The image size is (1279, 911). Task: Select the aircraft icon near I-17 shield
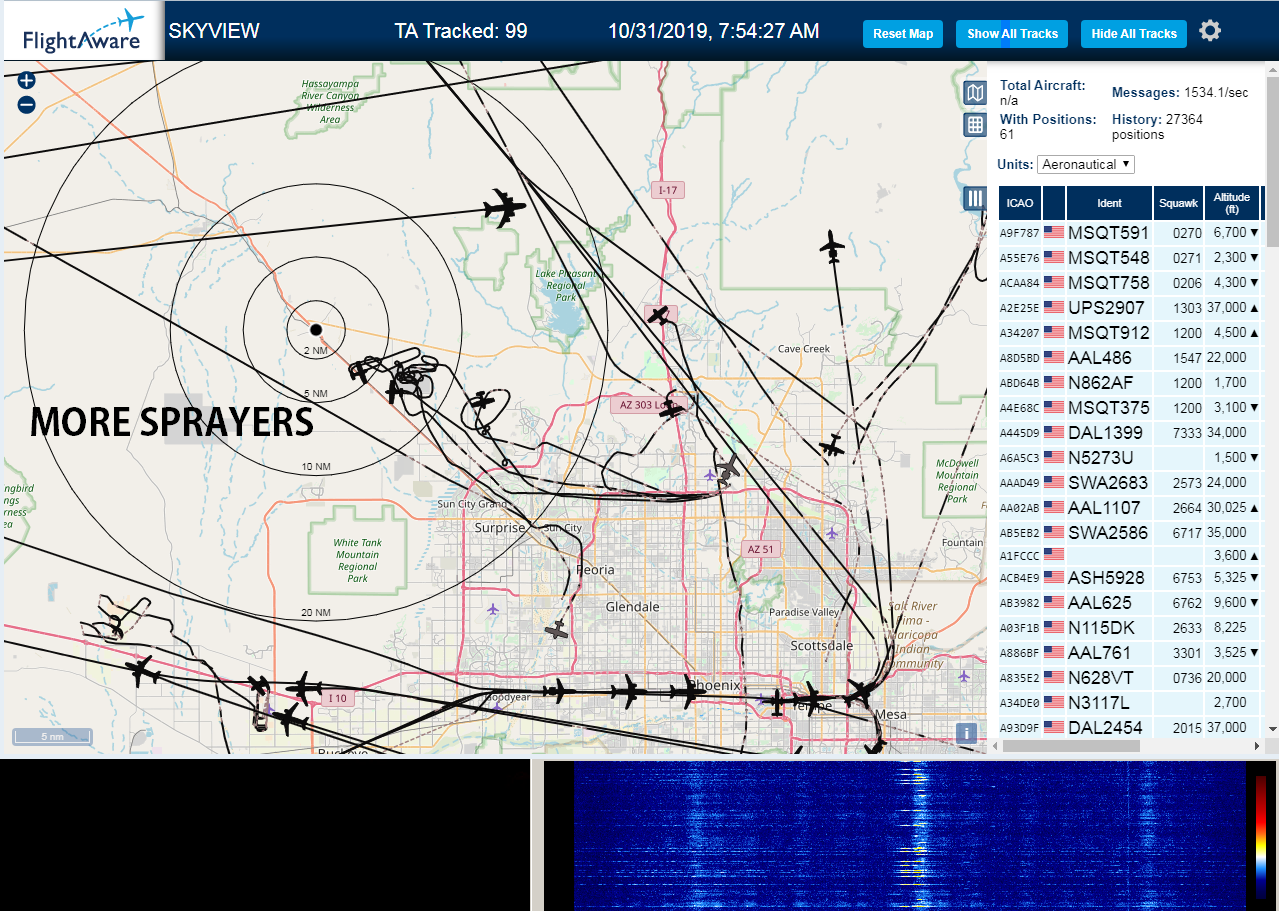pyautogui.click(x=659, y=315)
